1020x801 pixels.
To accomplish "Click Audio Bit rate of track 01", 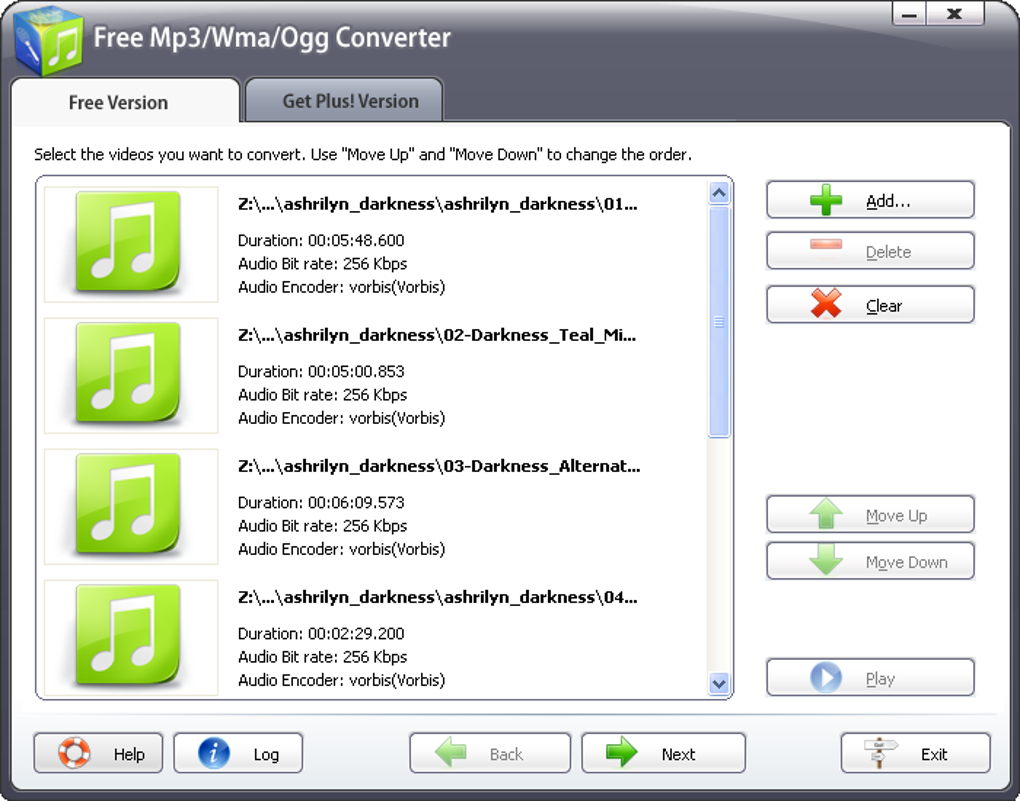I will (323, 264).
